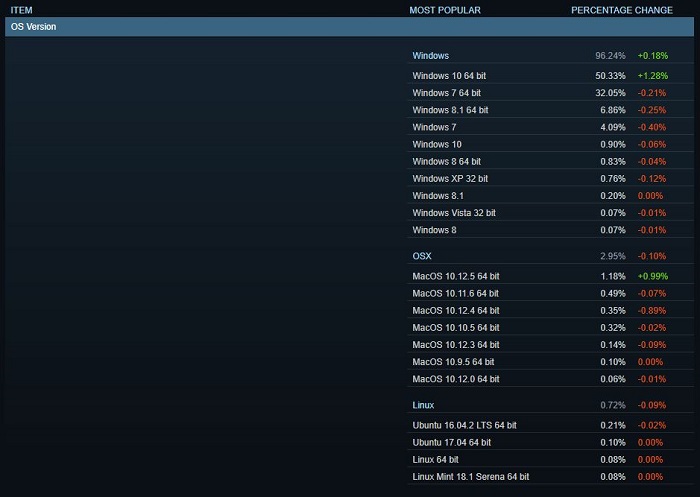Click the Linux 64 bit row

550,459
